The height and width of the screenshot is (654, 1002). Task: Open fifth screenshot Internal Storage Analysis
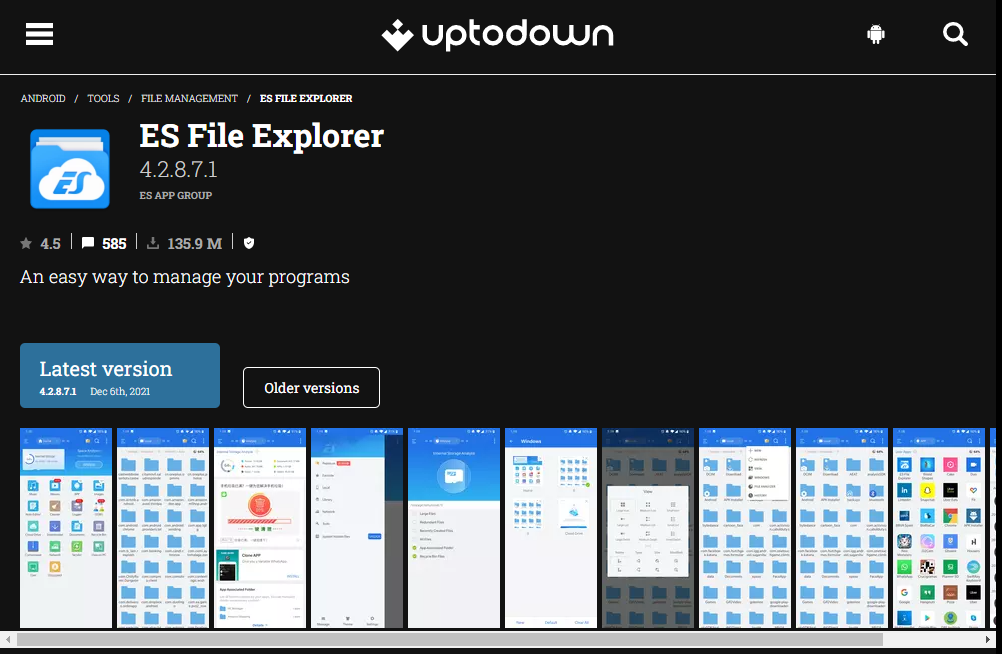(454, 528)
